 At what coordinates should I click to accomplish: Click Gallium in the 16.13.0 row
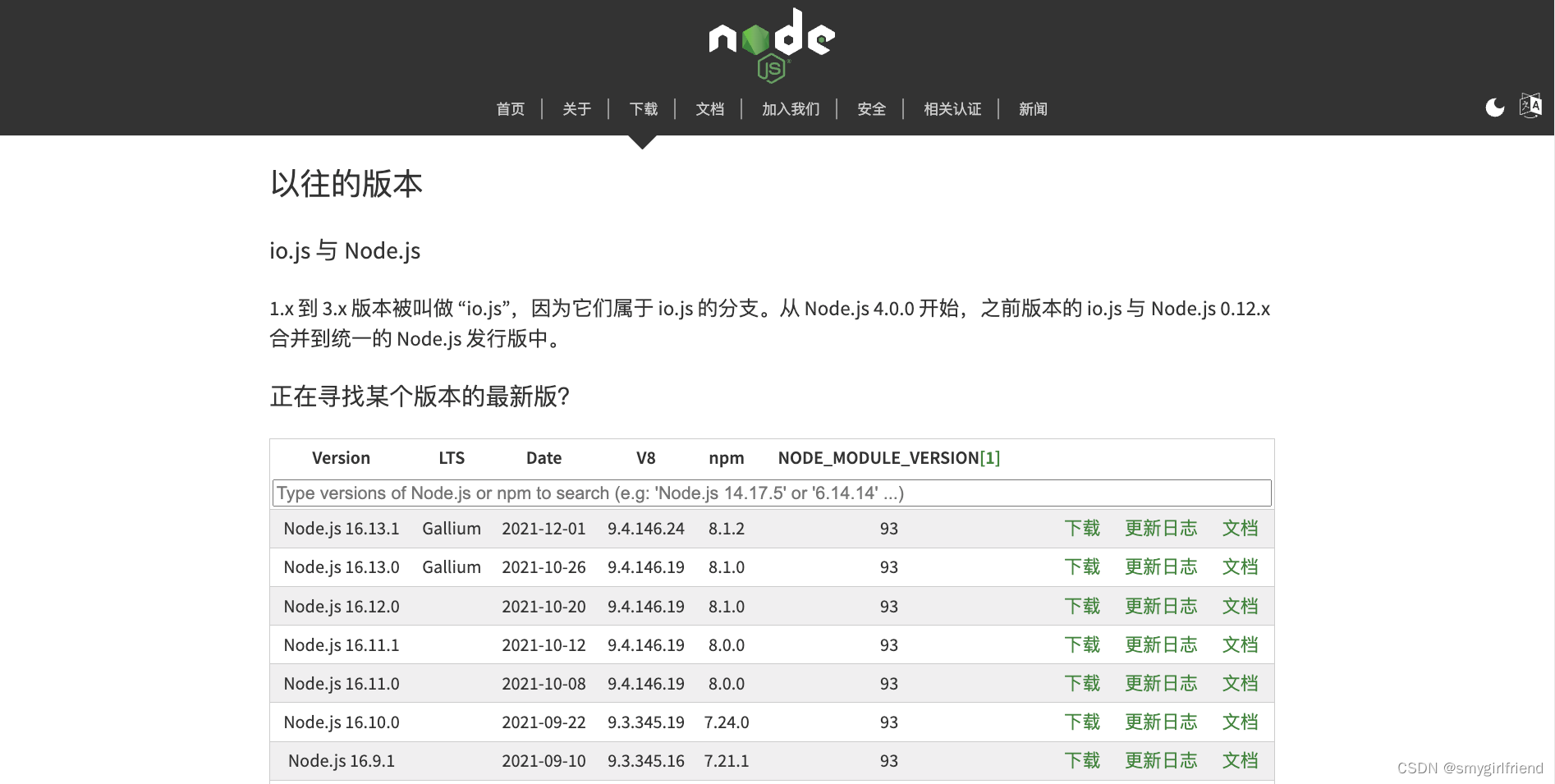[452, 567]
